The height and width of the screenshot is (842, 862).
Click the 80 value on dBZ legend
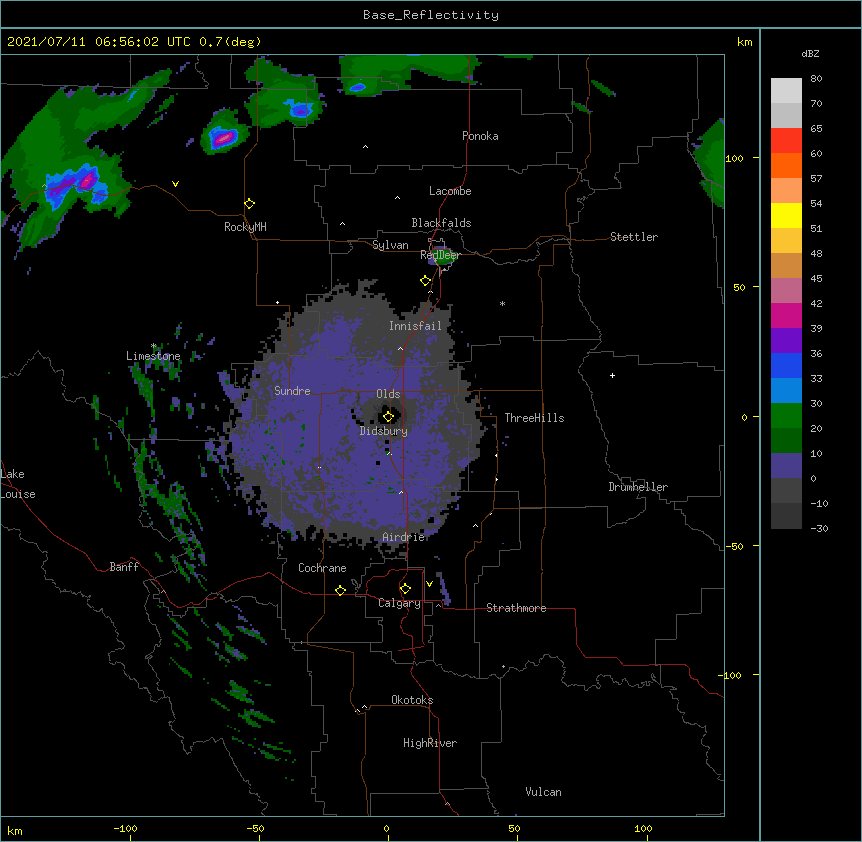[x=816, y=79]
